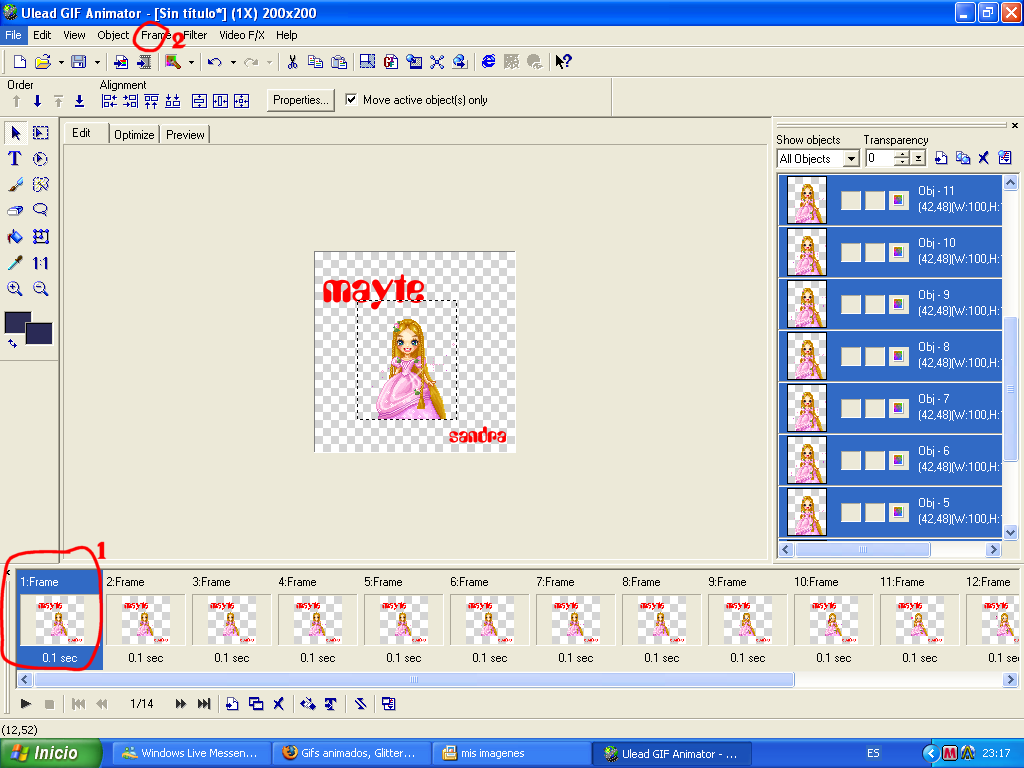Image resolution: width=1024 pixels, height=768 pixels.
Task: Open the Object menu
Action: pyautogui.click(x=113, y=35)
